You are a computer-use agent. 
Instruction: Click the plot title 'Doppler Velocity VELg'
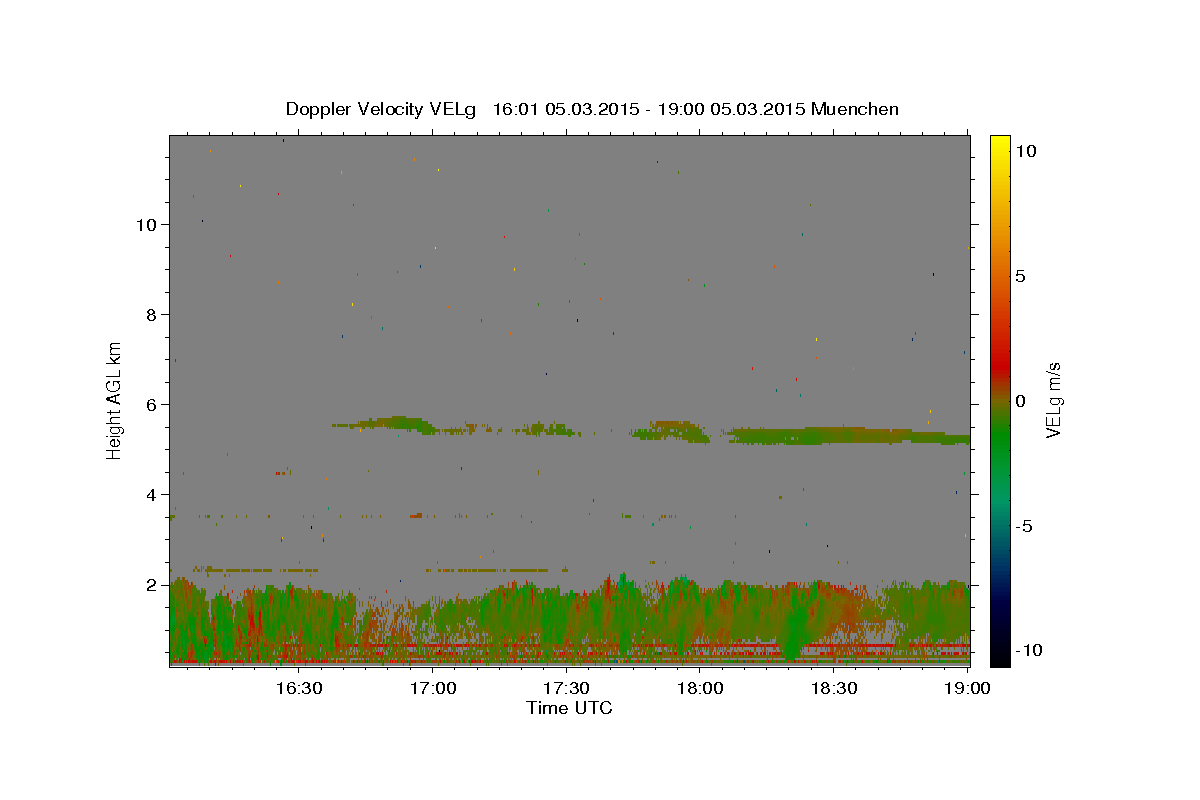(x=382, y=109)
